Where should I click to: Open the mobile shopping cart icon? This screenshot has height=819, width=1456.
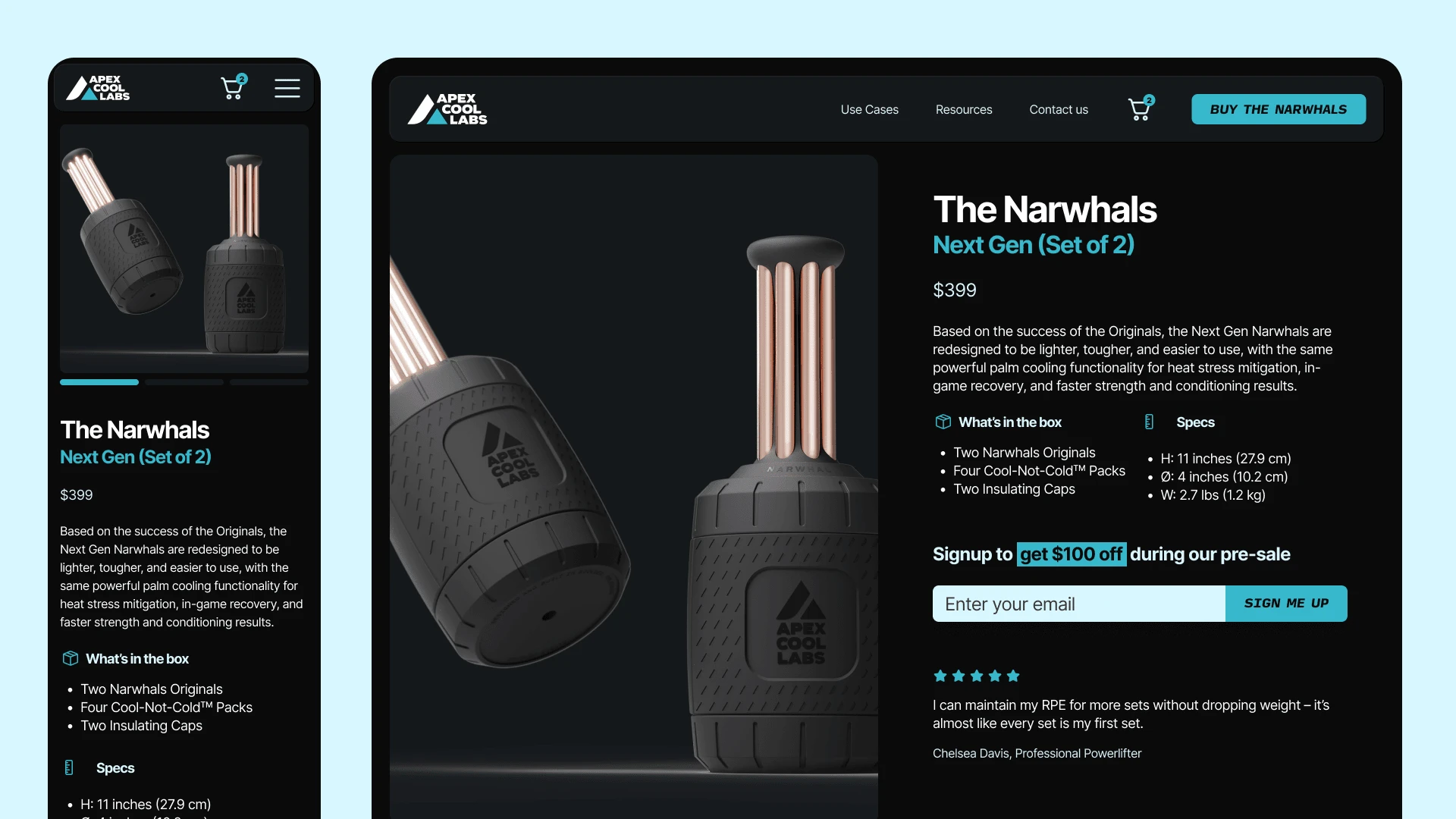pos(234,87)
